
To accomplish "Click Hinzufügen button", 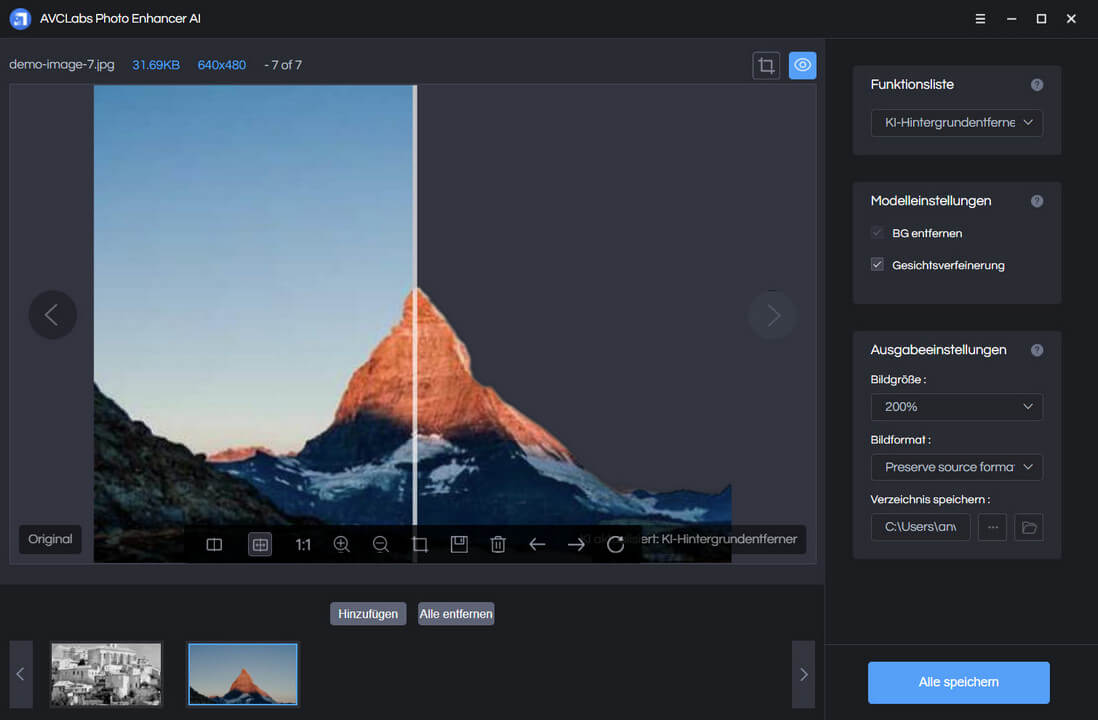I will 368,614.
